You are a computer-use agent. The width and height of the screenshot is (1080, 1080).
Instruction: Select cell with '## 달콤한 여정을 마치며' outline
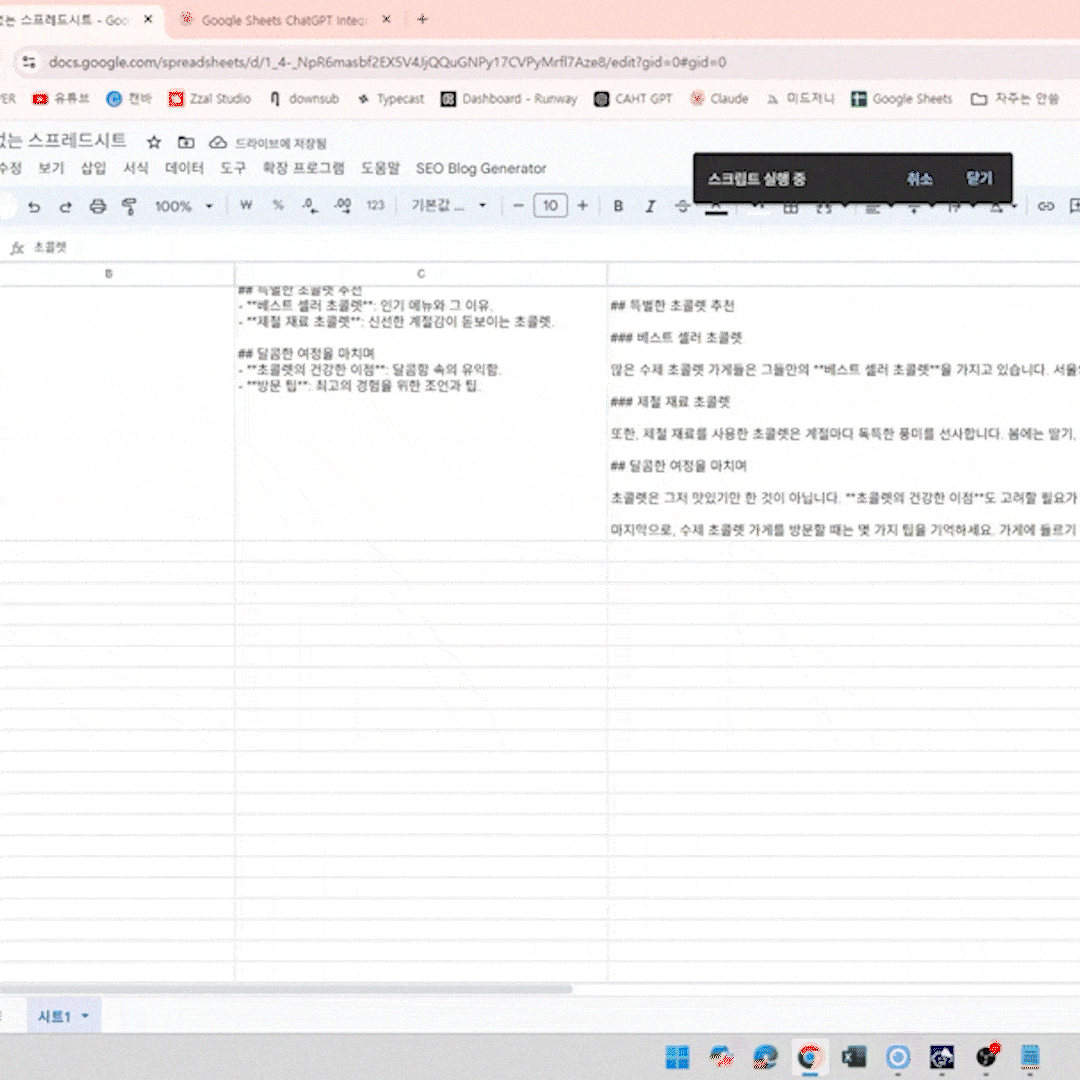(421, 413)
